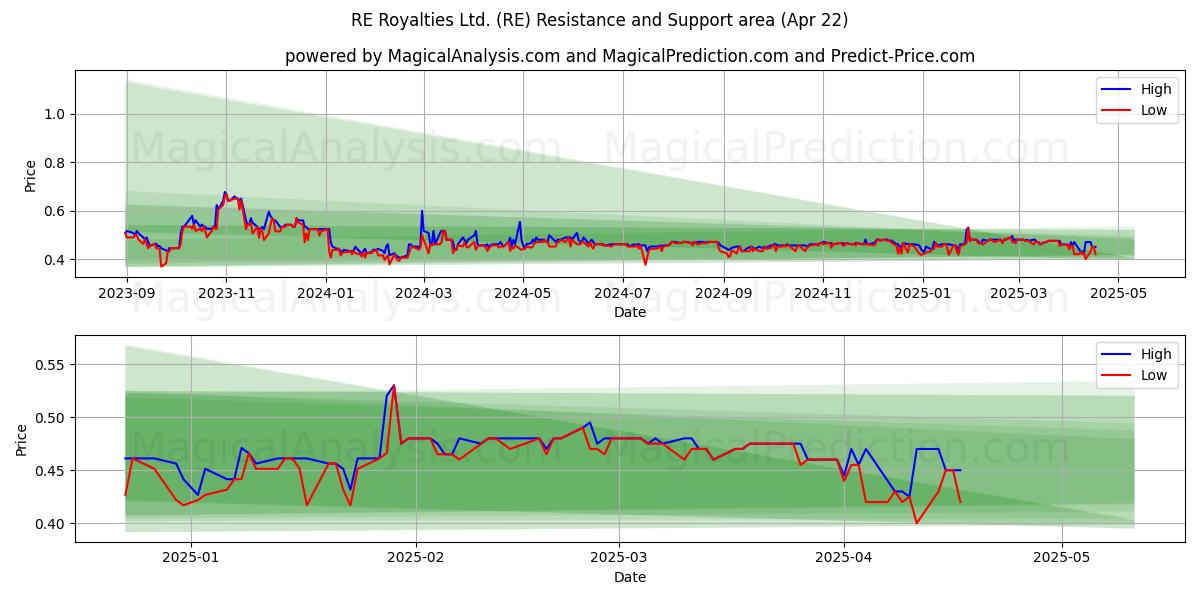
Task: Click the '0.8' price tick on top chart
Action: [x=55, y=163]
